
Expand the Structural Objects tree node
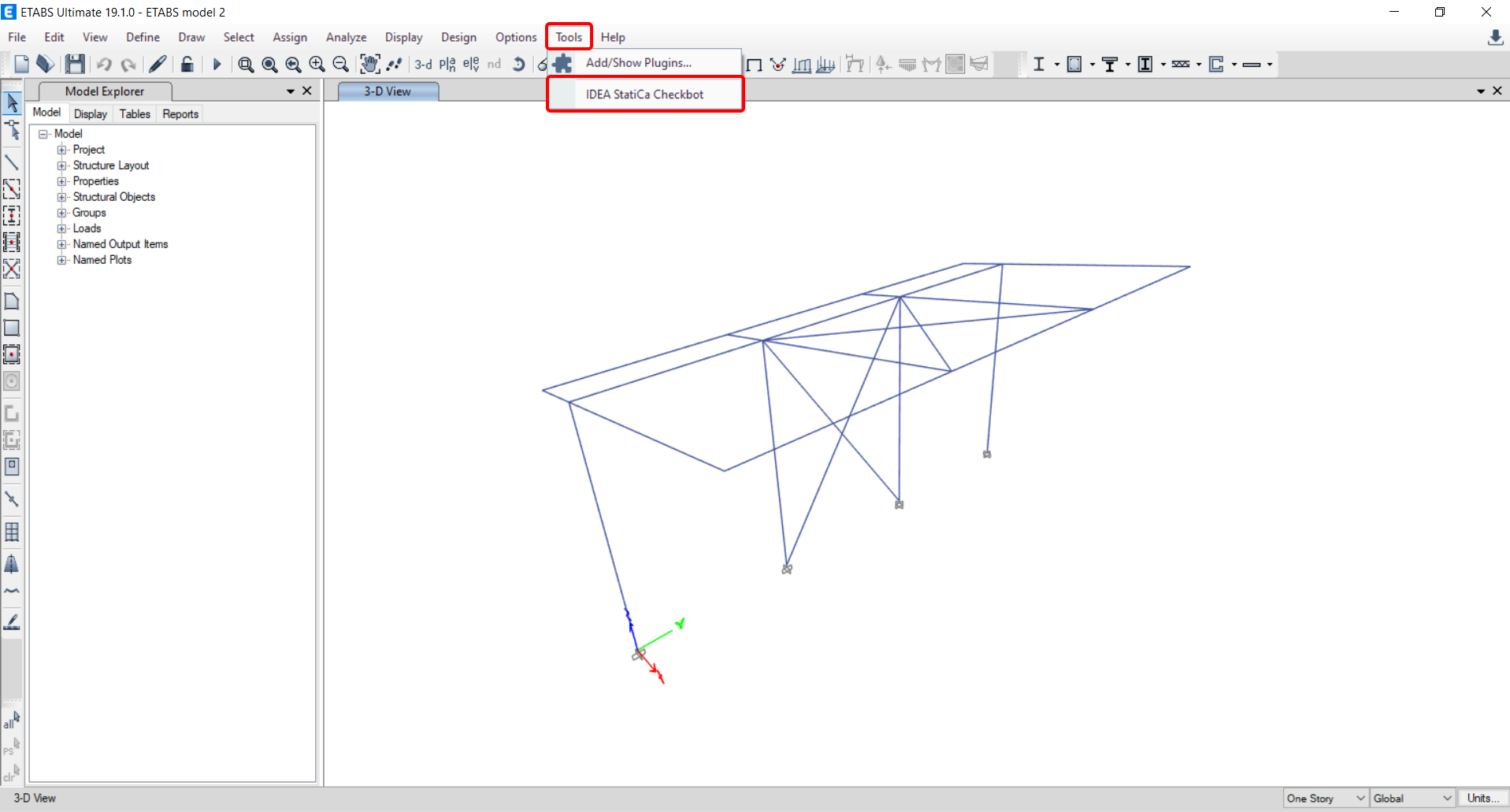click(62, 197)
